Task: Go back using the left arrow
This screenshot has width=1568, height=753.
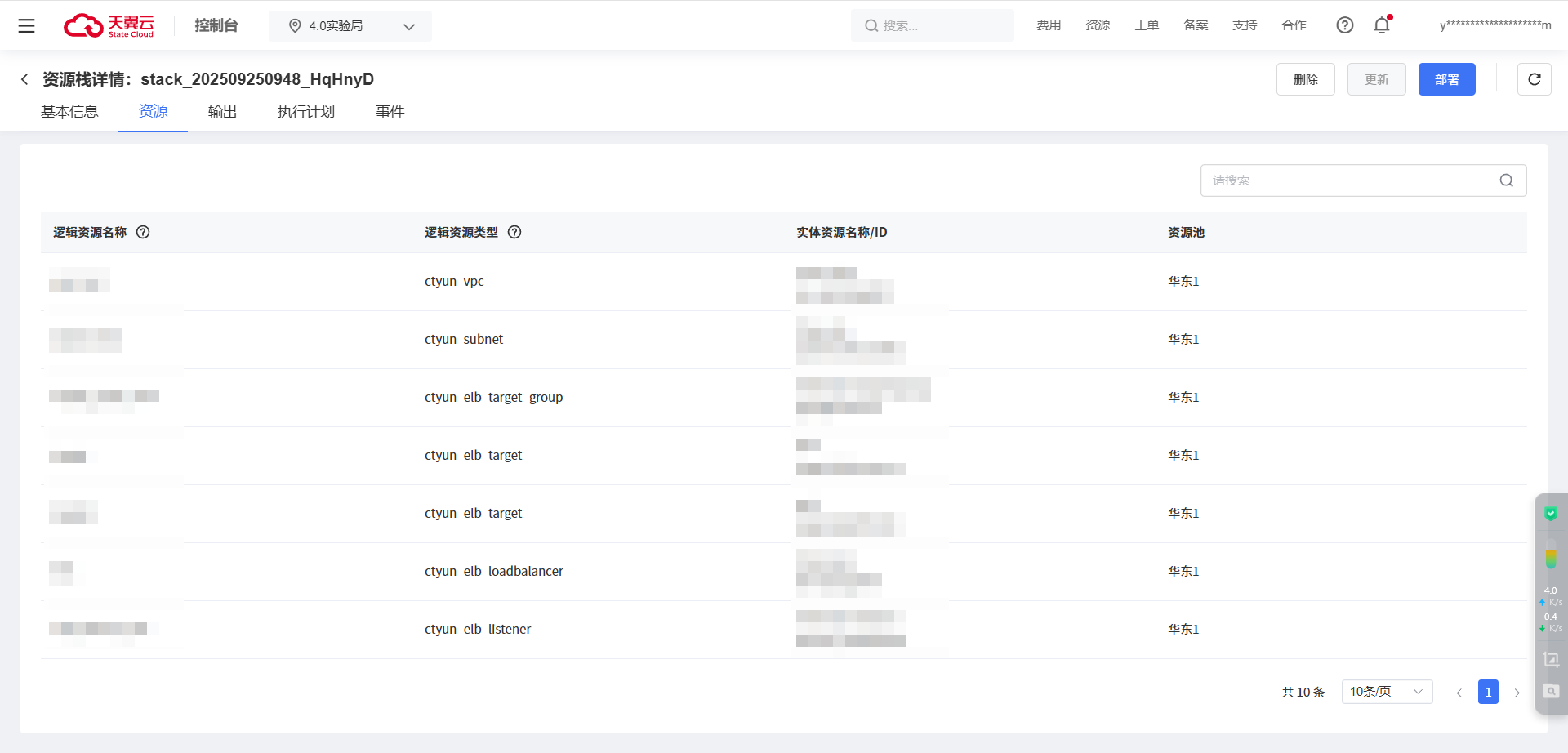Action: coord(24,79)
